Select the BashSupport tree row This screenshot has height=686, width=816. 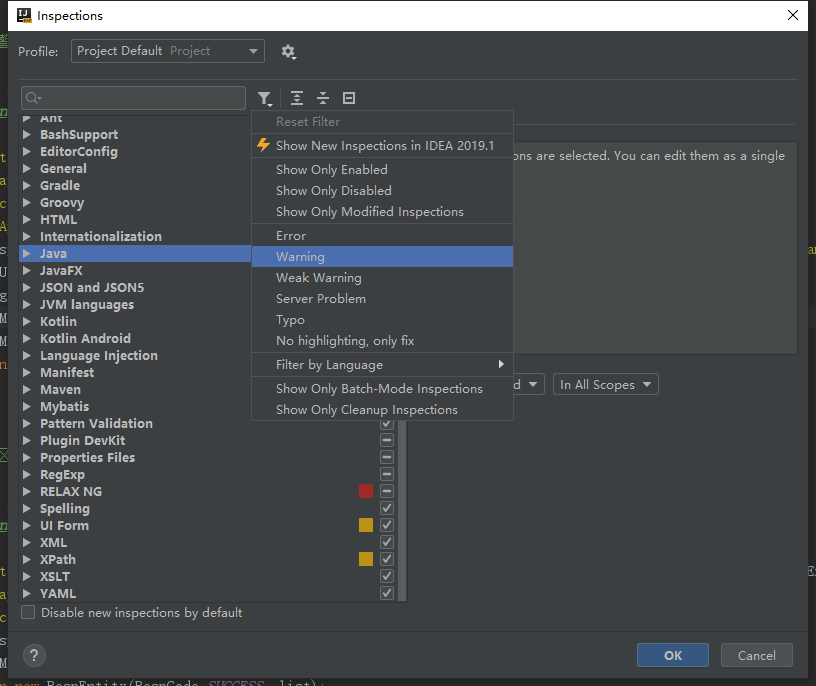pyautogui.click(x=135, y=134)
